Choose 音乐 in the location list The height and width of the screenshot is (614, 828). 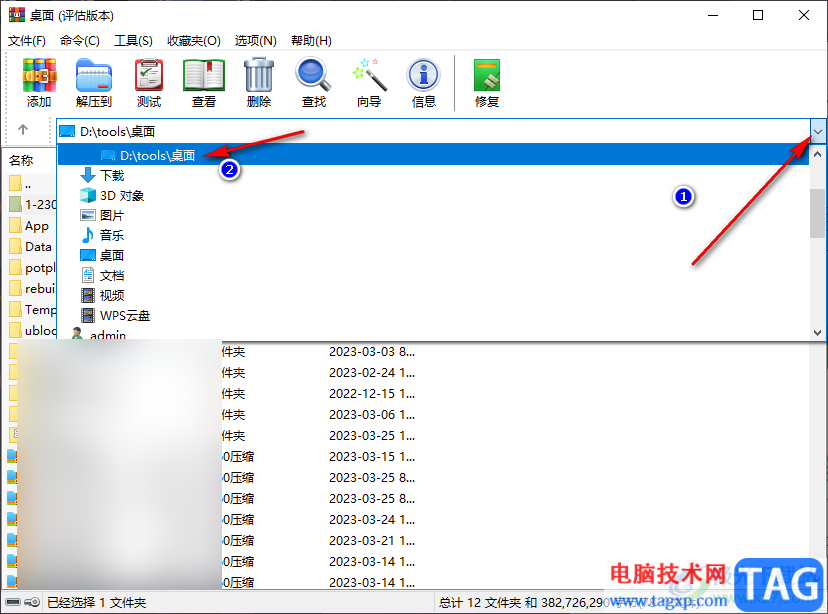(x=112, y=235)
